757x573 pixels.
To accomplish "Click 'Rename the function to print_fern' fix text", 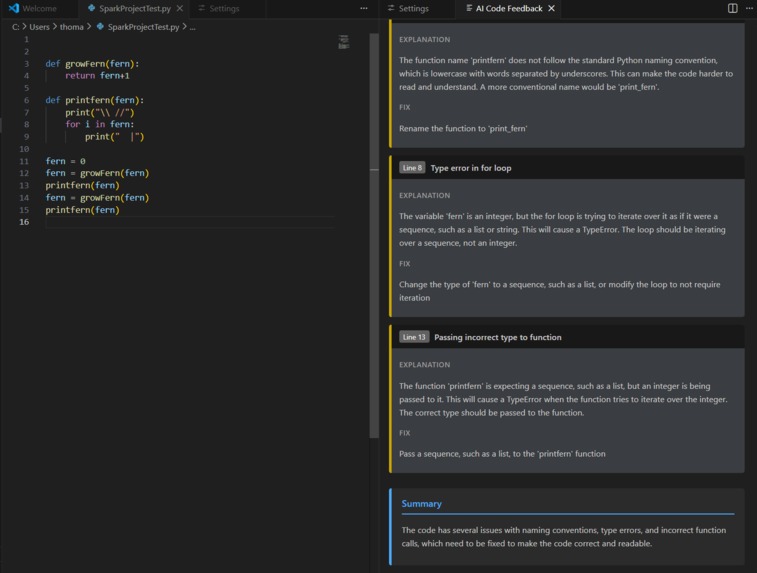I will [x=463, y=128].
